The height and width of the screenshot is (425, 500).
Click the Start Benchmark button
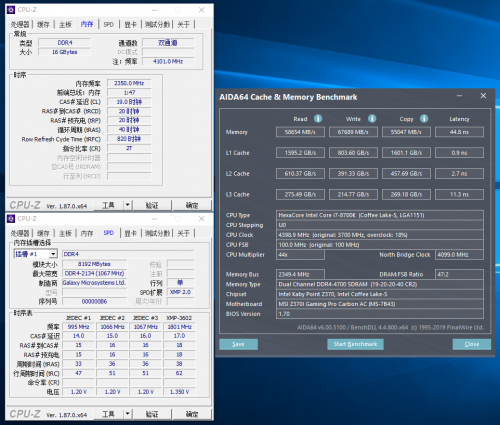(x=355, y=344)
